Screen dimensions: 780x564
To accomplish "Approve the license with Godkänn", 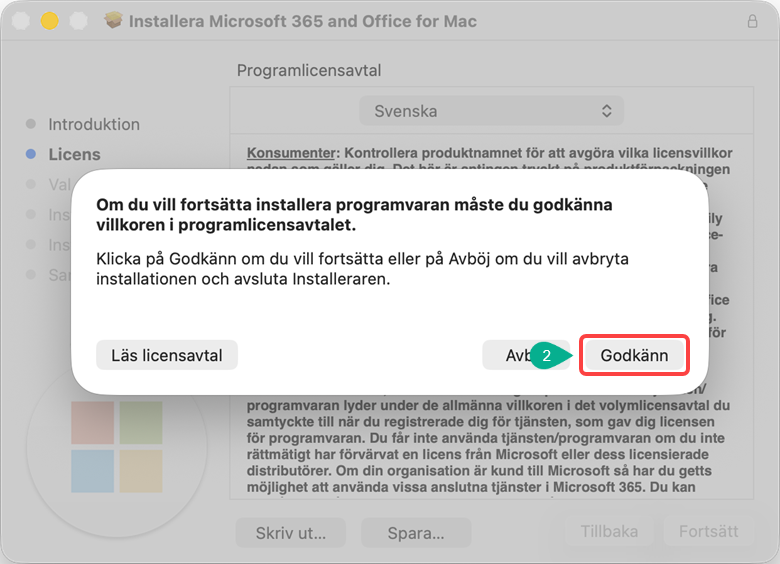I will coord(634,355).
